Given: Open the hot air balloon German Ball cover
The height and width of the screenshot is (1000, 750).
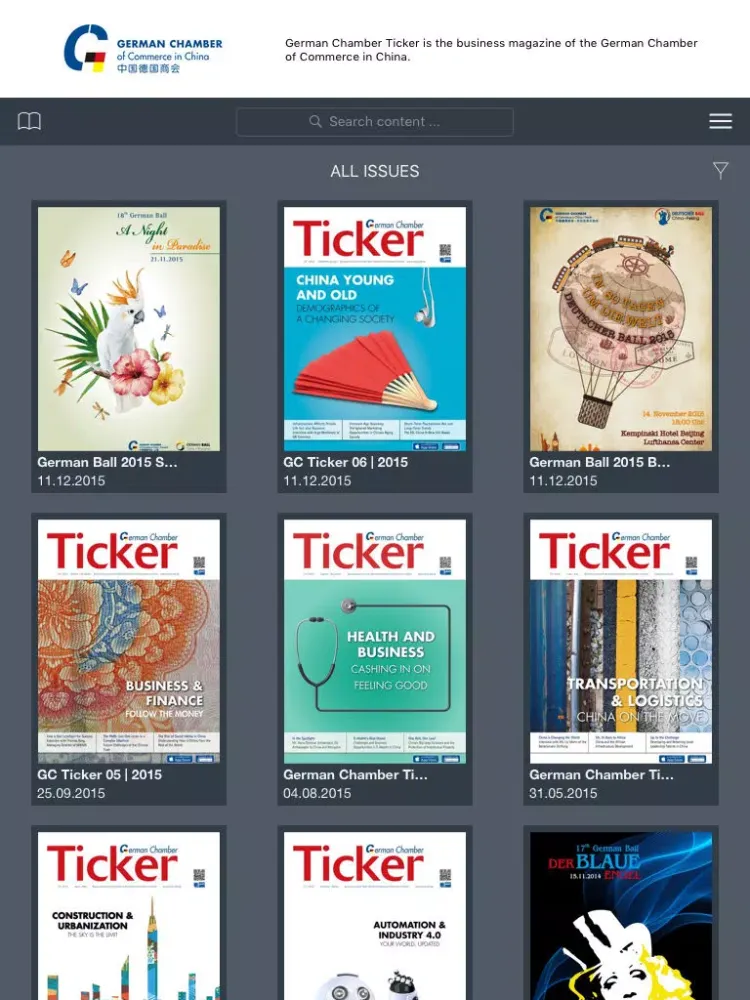Looking at the screenshot, I should point(621,328).
